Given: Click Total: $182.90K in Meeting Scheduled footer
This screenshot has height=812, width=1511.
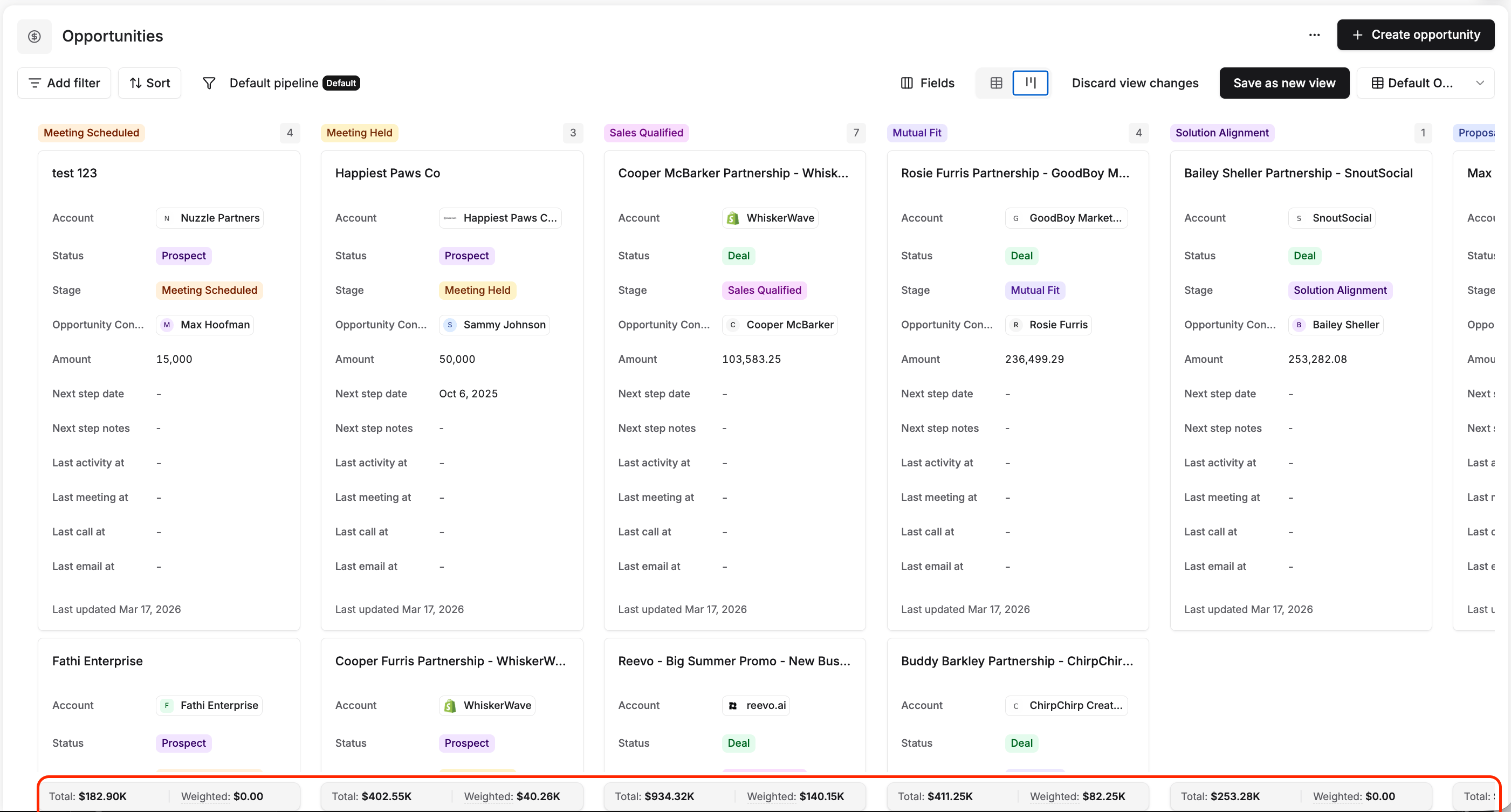Looking at the screenshot, I should pyautogui.click(x=87, y=796).
